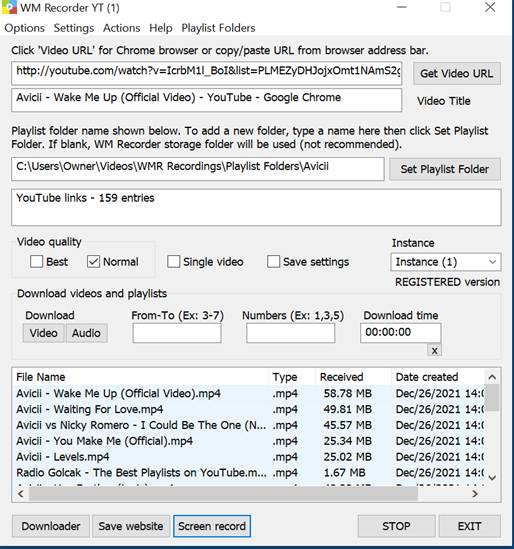The height and width of the screenshot is (549, 514).
Task: Open the Actions menu
Action: (x=121, y=28)
